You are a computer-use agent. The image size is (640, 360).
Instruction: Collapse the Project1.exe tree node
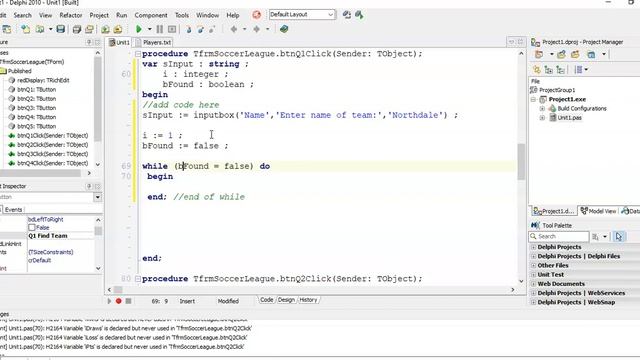click(x=533, y=99)
